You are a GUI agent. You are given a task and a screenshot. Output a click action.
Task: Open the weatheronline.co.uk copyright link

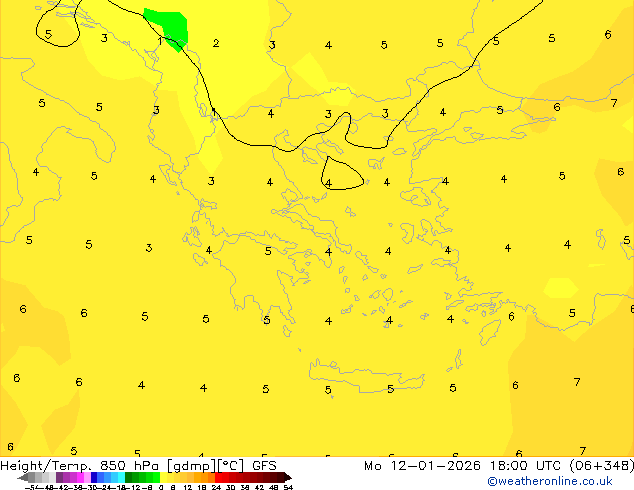pos(550,481)
